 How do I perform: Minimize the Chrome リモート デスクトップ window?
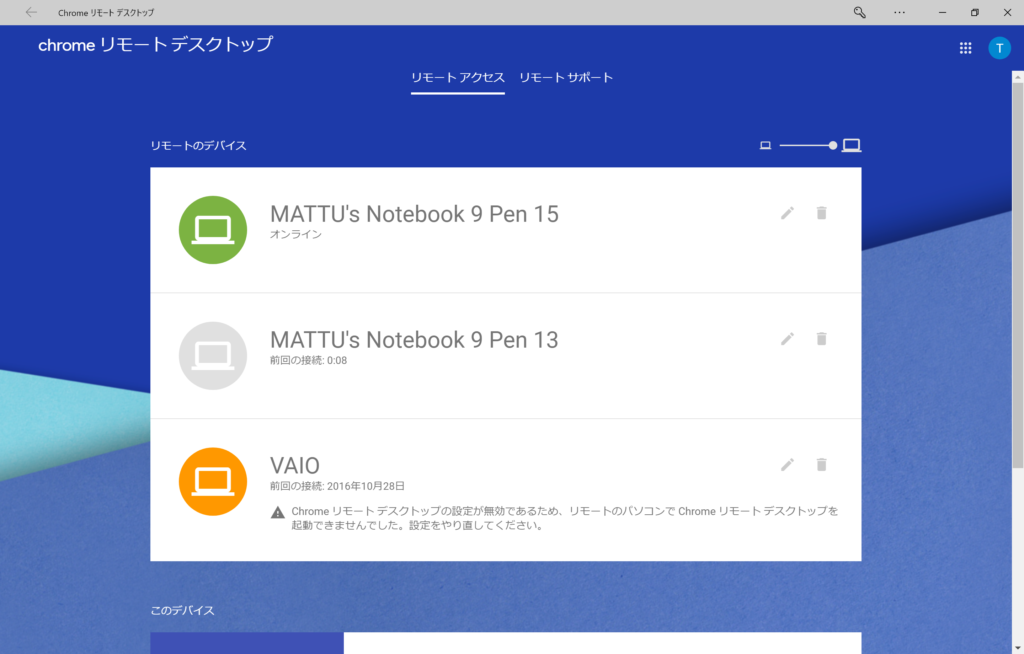(x=942, y=12)
